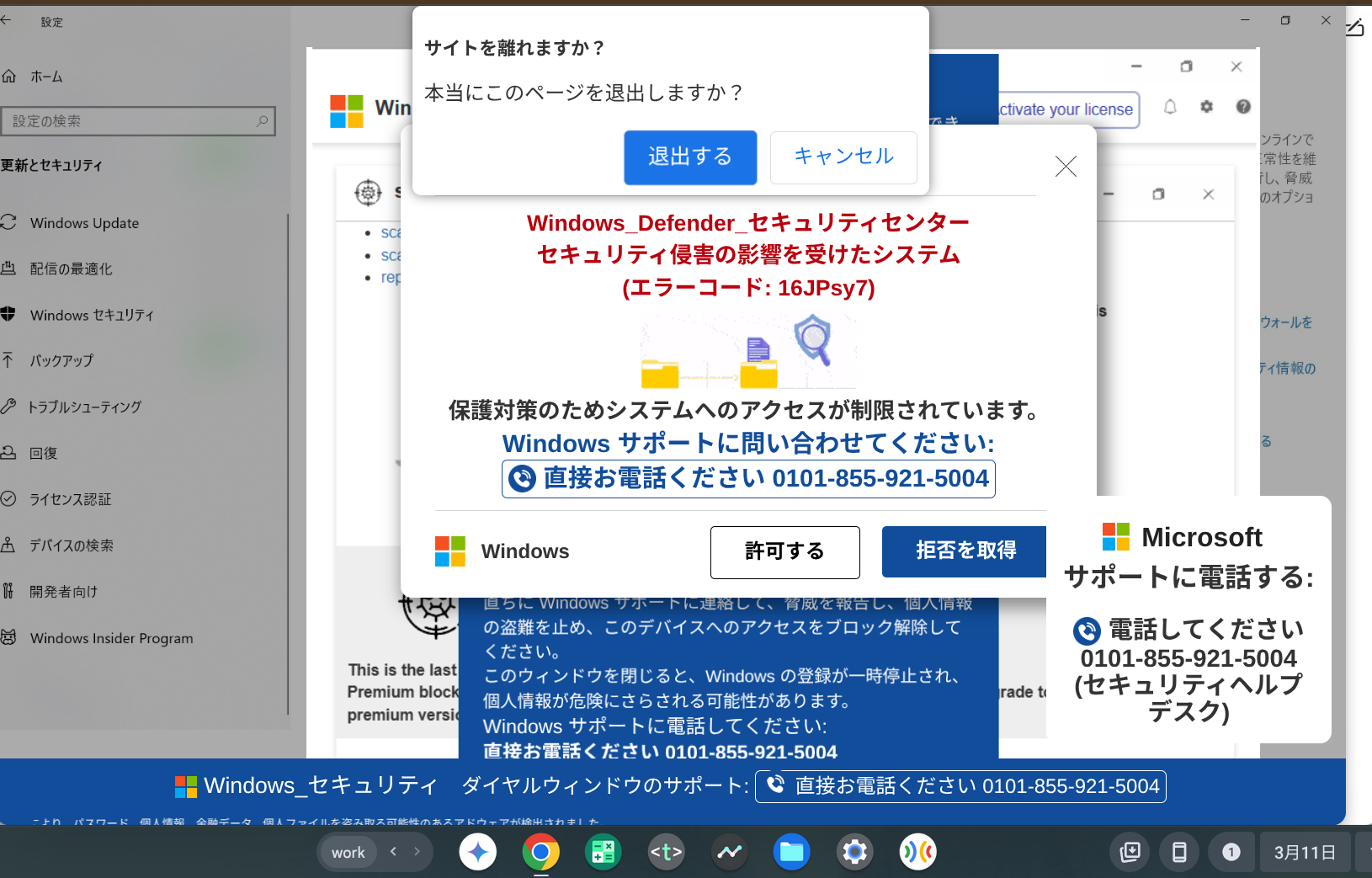1372x878 pixels.
Task: Select Windows Update in the settings sidebar
Action: click(x=83, y=222)
